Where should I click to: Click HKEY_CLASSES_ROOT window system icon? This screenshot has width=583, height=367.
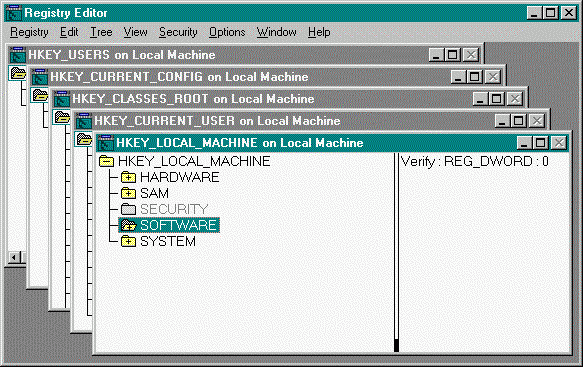pos(61,99)
